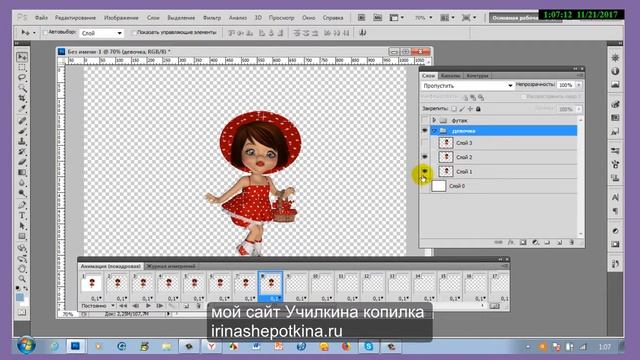Hide the девочка group with its eye

tap(425, 131)
